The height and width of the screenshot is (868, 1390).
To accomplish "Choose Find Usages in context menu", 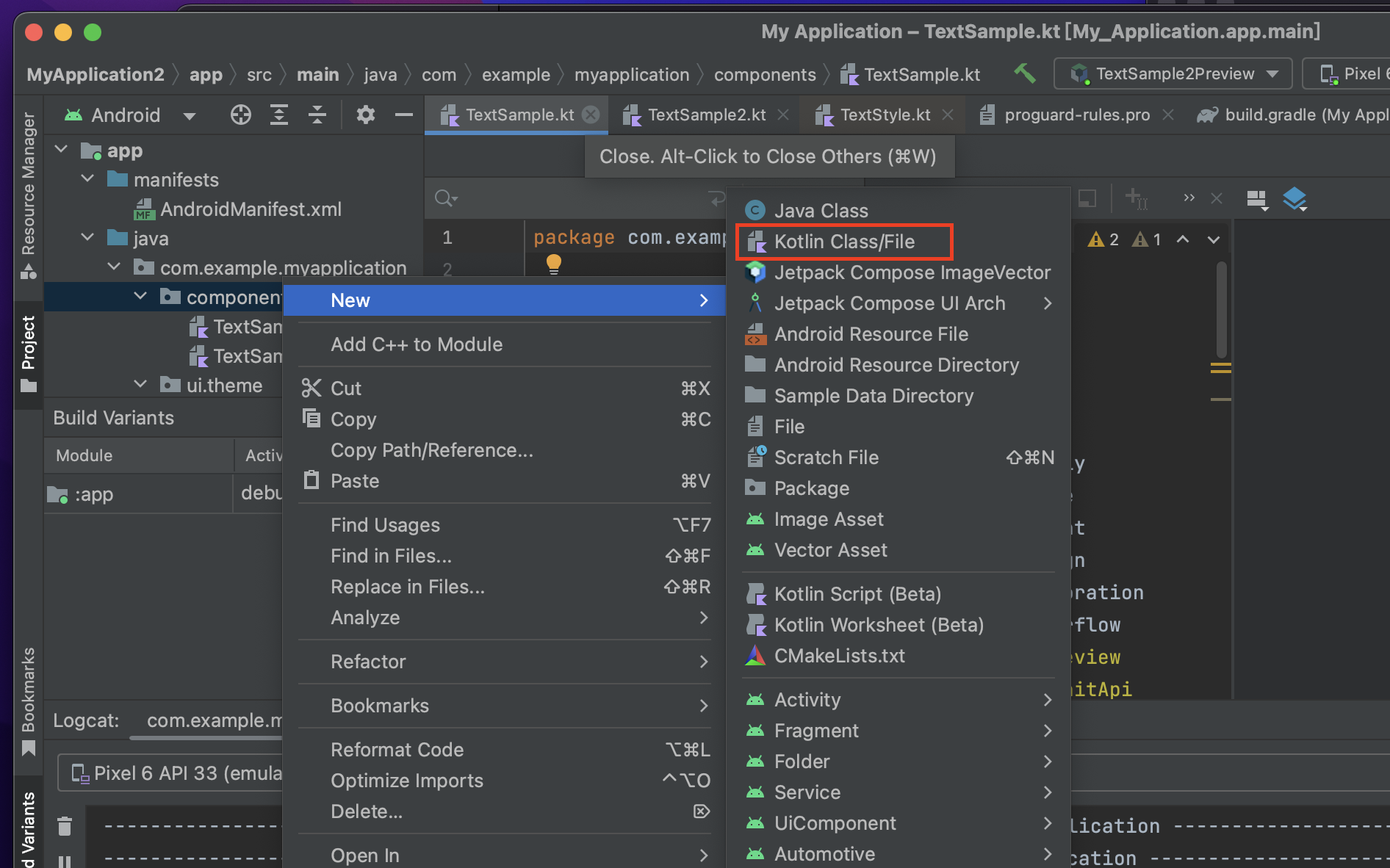I will (504, 525).
